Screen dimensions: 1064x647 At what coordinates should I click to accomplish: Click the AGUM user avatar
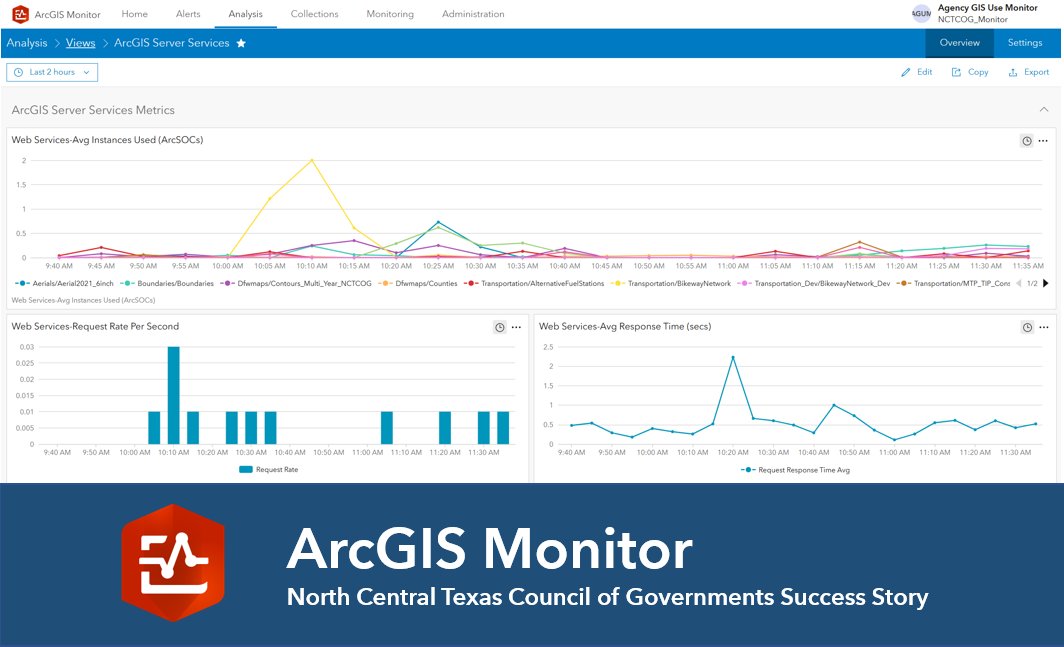[x=921, y=14]
